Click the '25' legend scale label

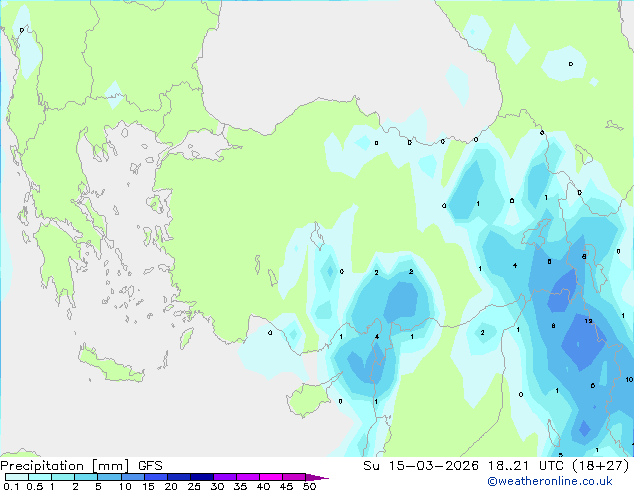194,486
